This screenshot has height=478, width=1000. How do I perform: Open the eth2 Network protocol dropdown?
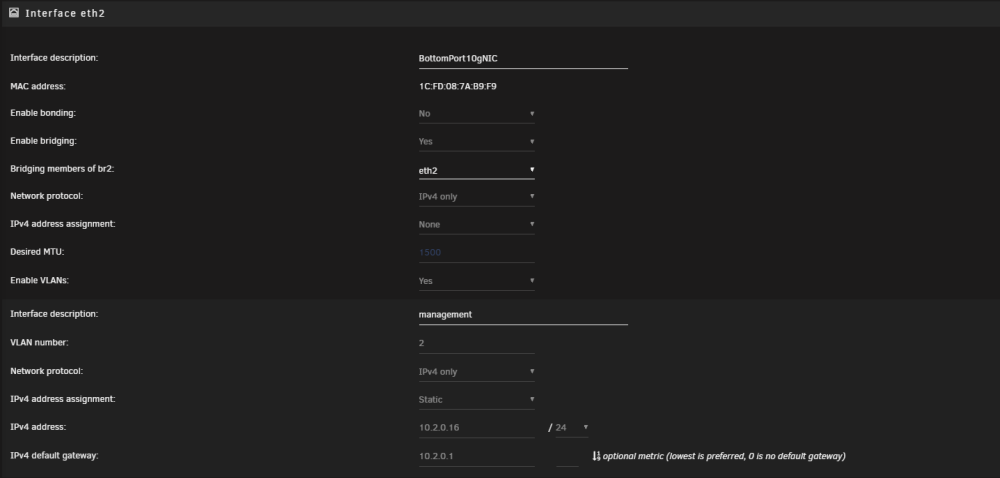tap(476, 196)
